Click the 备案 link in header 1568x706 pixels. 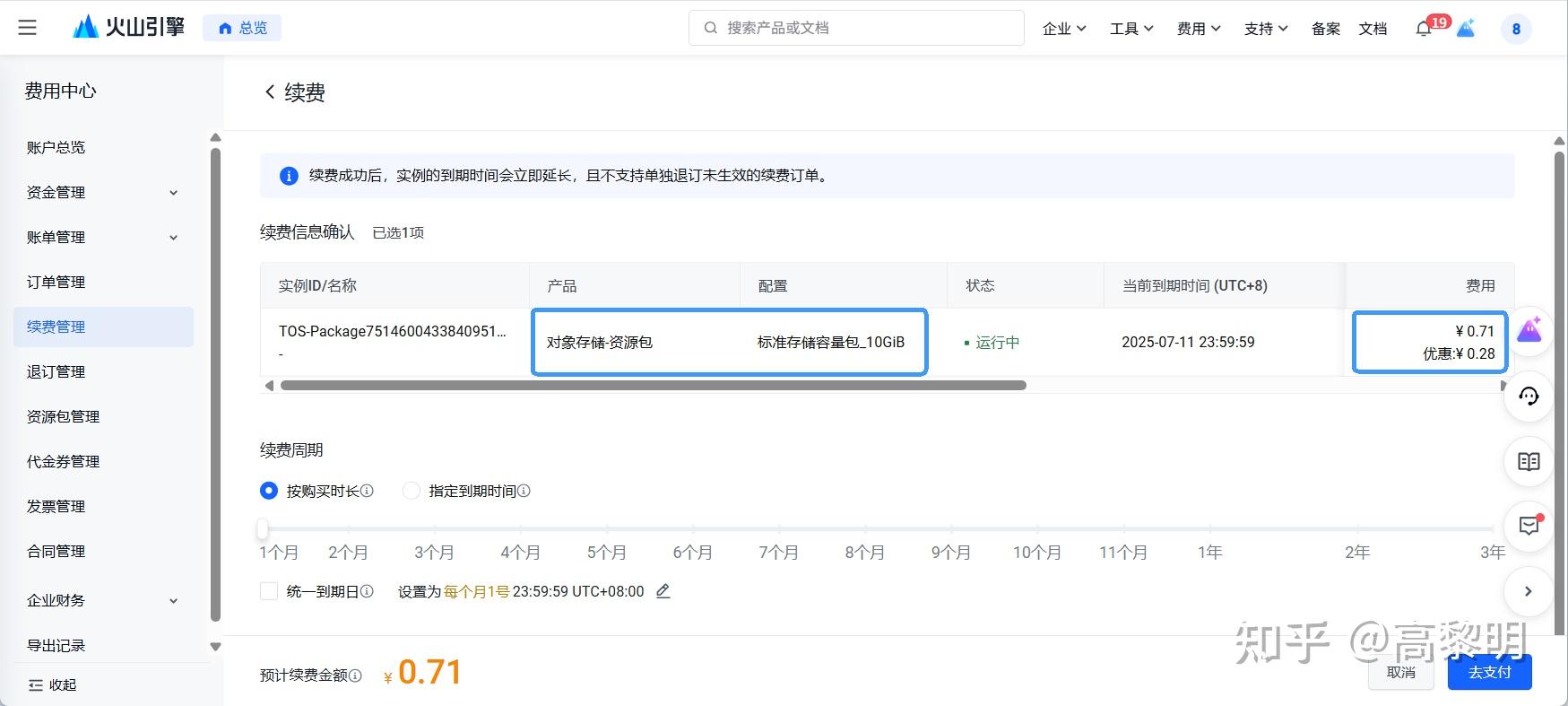pyautogui.click(x=1325, y=29)
